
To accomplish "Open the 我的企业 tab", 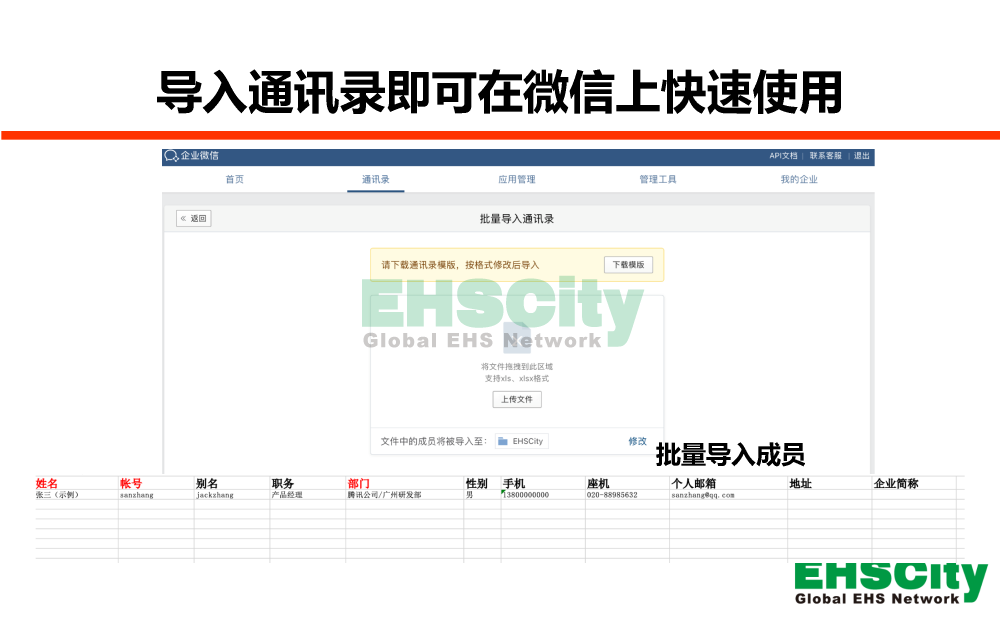I will [799, 179].
